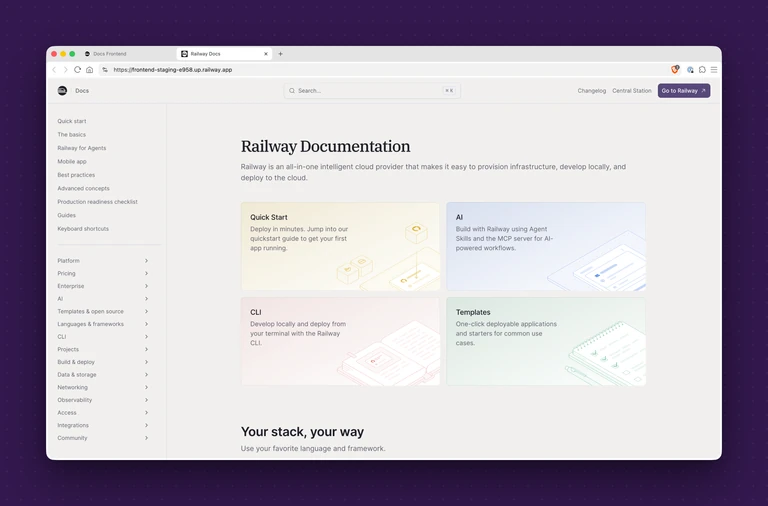
Task: Click the browser forward arrow
Action: pos(66,70)
